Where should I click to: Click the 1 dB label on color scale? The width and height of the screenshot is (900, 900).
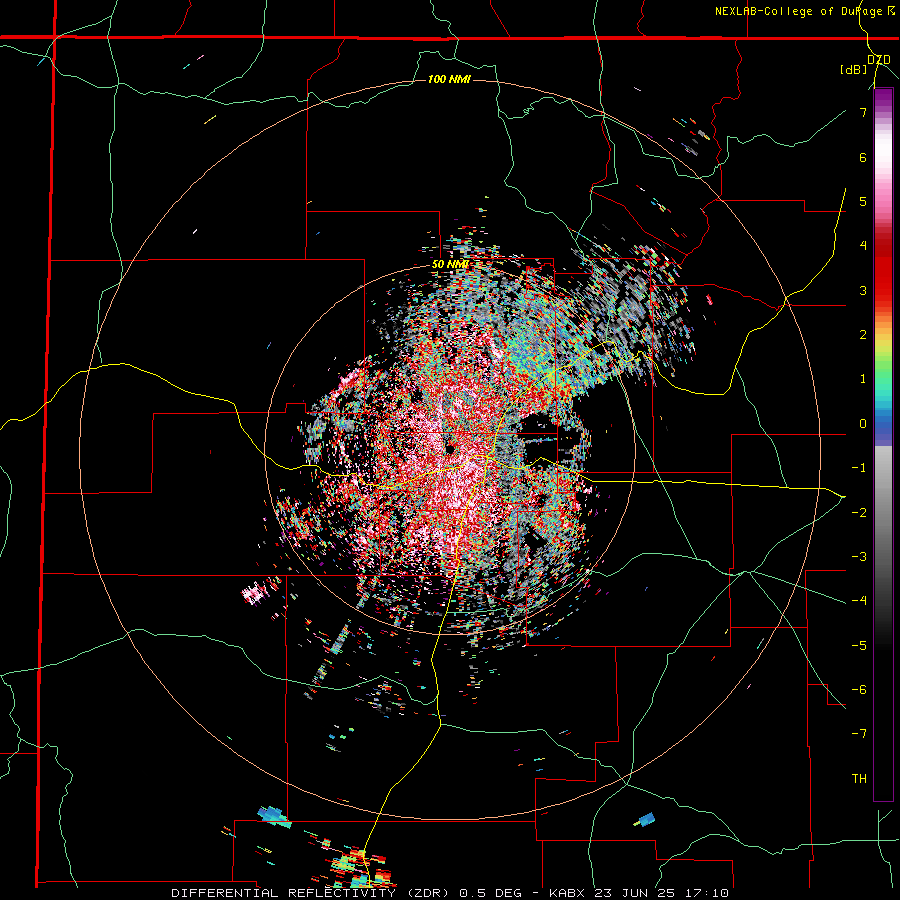click(x=863, y=379)
